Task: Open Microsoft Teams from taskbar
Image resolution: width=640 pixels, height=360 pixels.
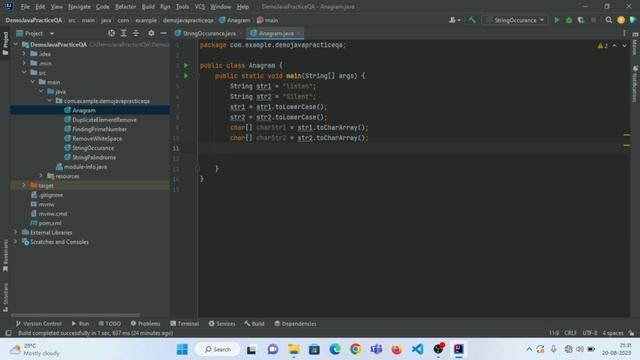Action: 376,349
